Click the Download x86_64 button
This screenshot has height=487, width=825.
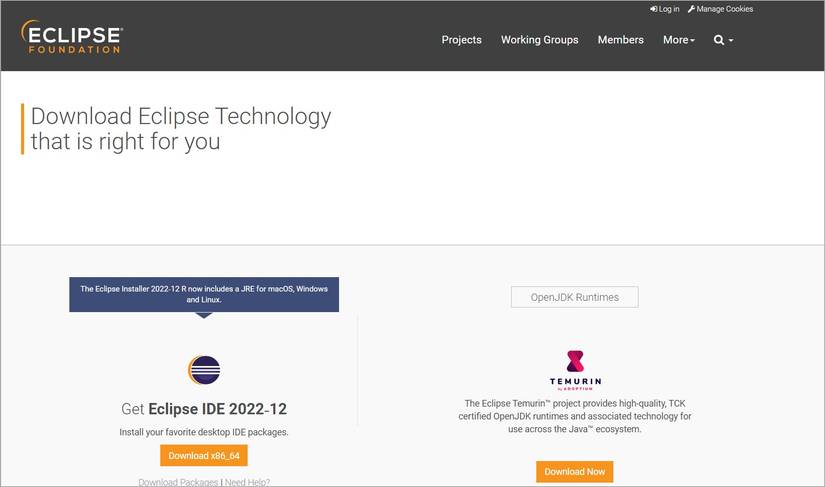(204, 455)
